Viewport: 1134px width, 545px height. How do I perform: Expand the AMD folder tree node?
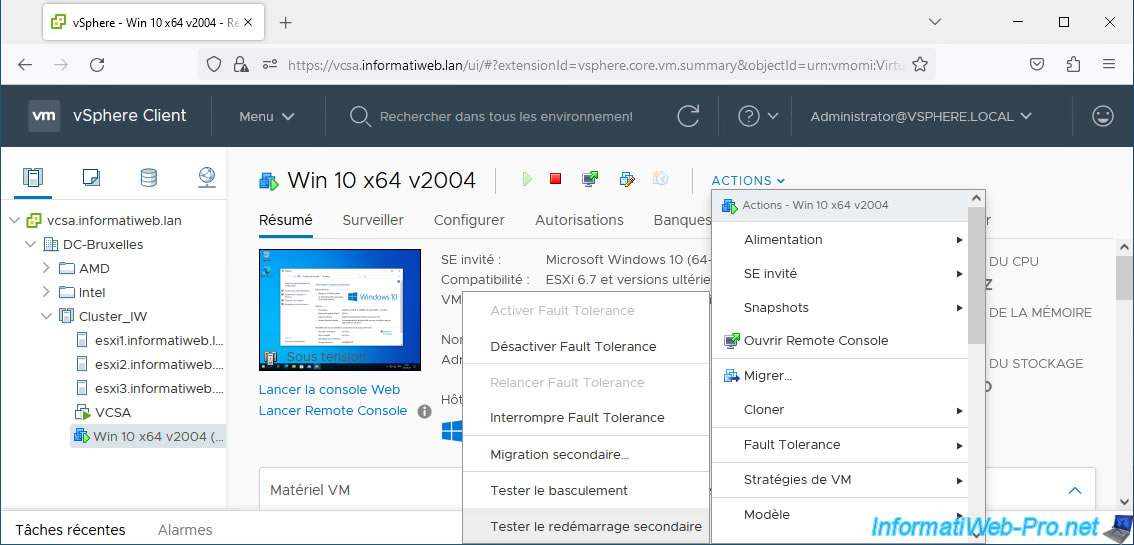pos(46,268)
